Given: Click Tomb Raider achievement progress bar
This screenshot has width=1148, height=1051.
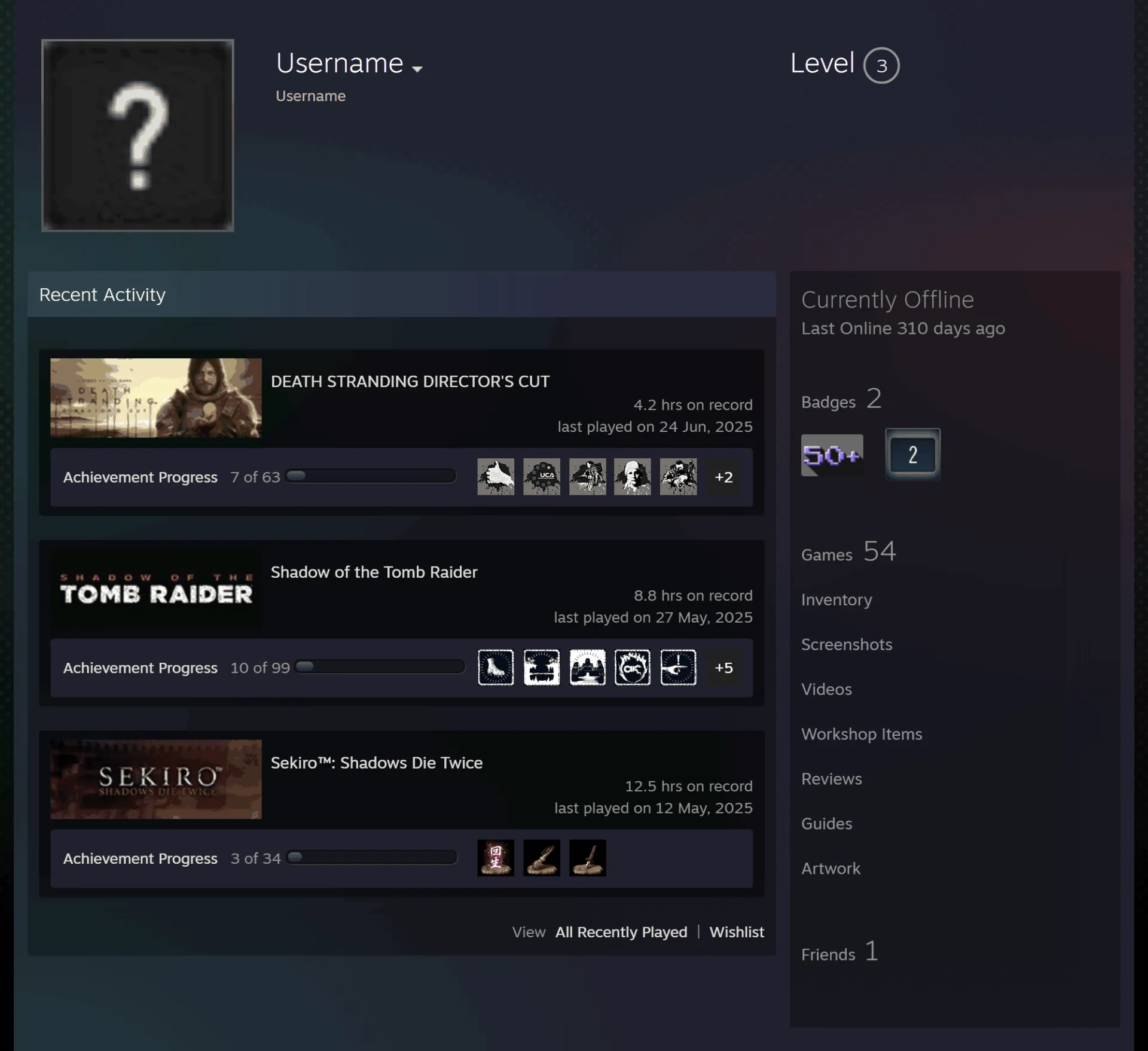Looking at the screenshot, I should 380,667.
